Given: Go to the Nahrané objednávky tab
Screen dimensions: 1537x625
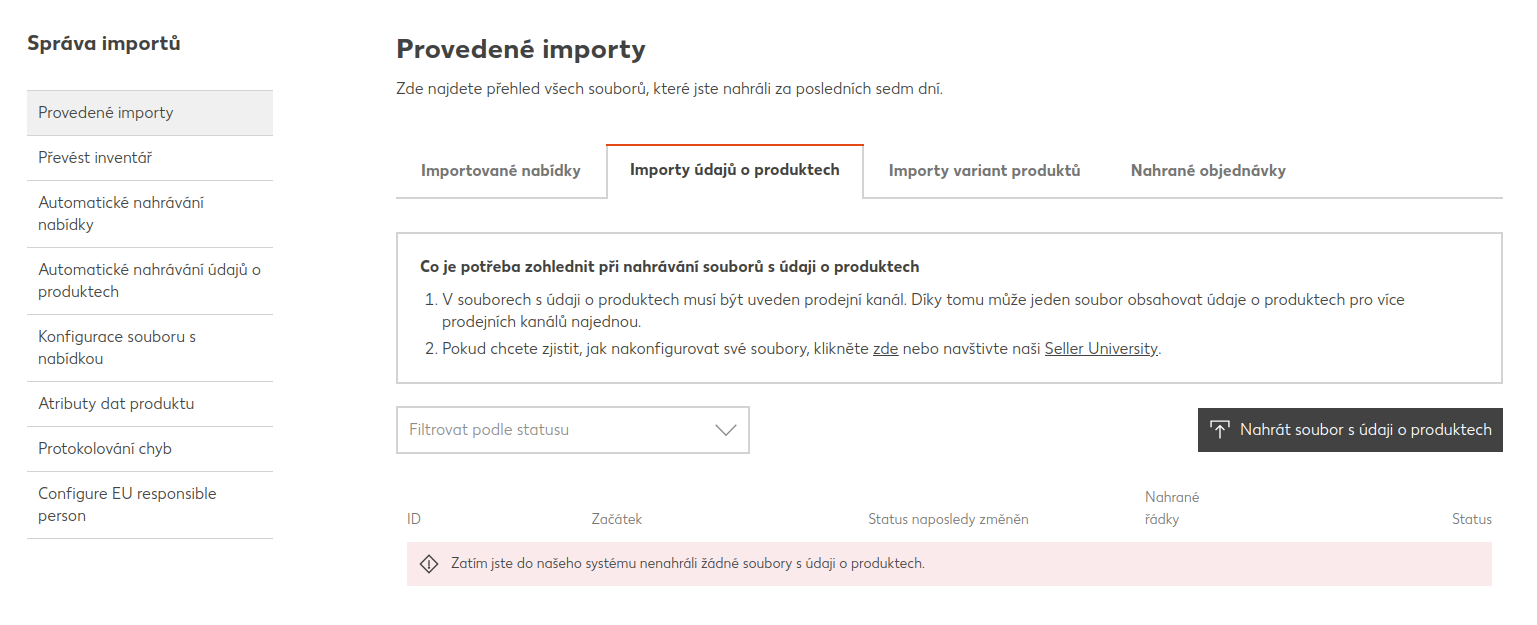Looking at the screenshot, I should tap(1208, 171).
